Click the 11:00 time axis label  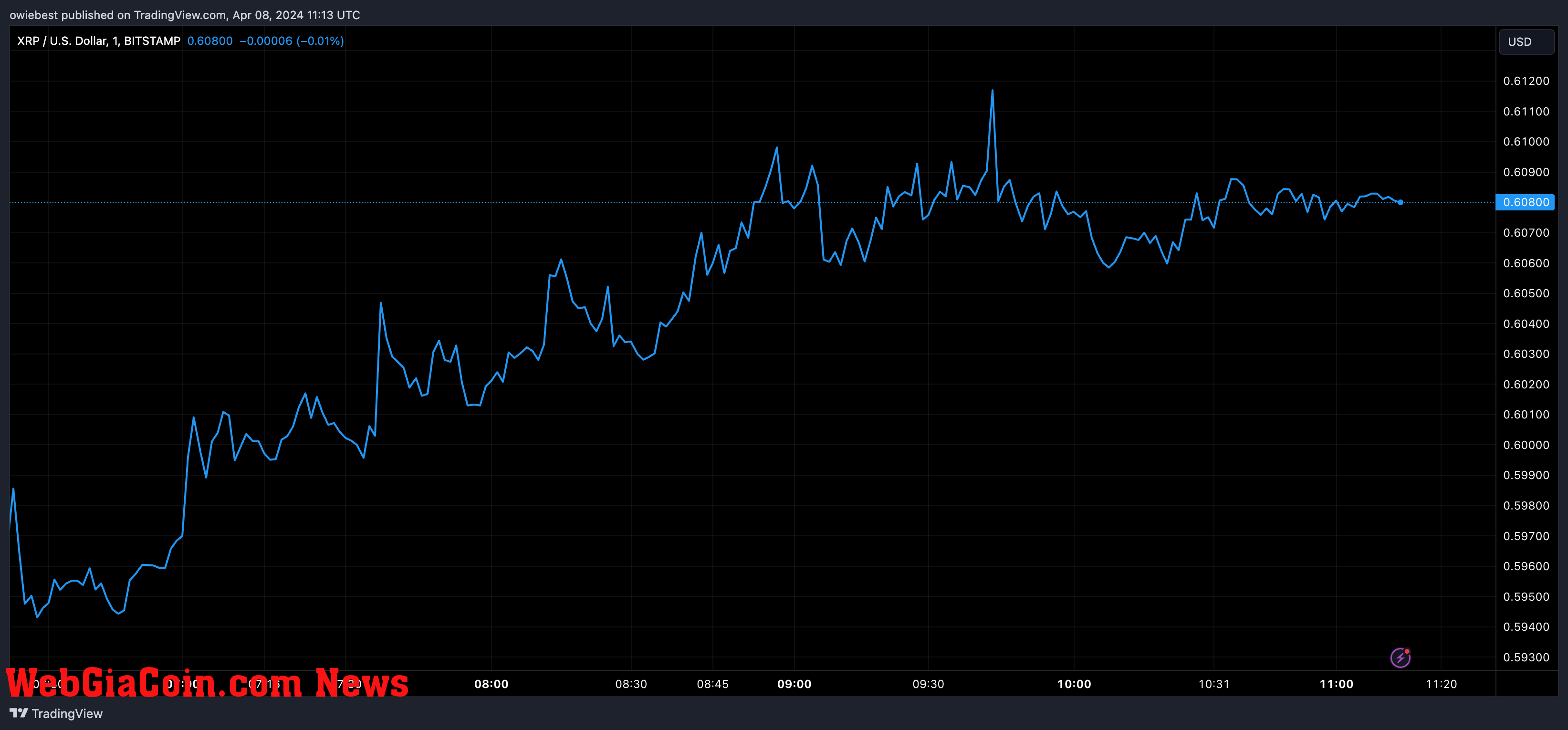pyautogui.click(x=1336, y=684)
